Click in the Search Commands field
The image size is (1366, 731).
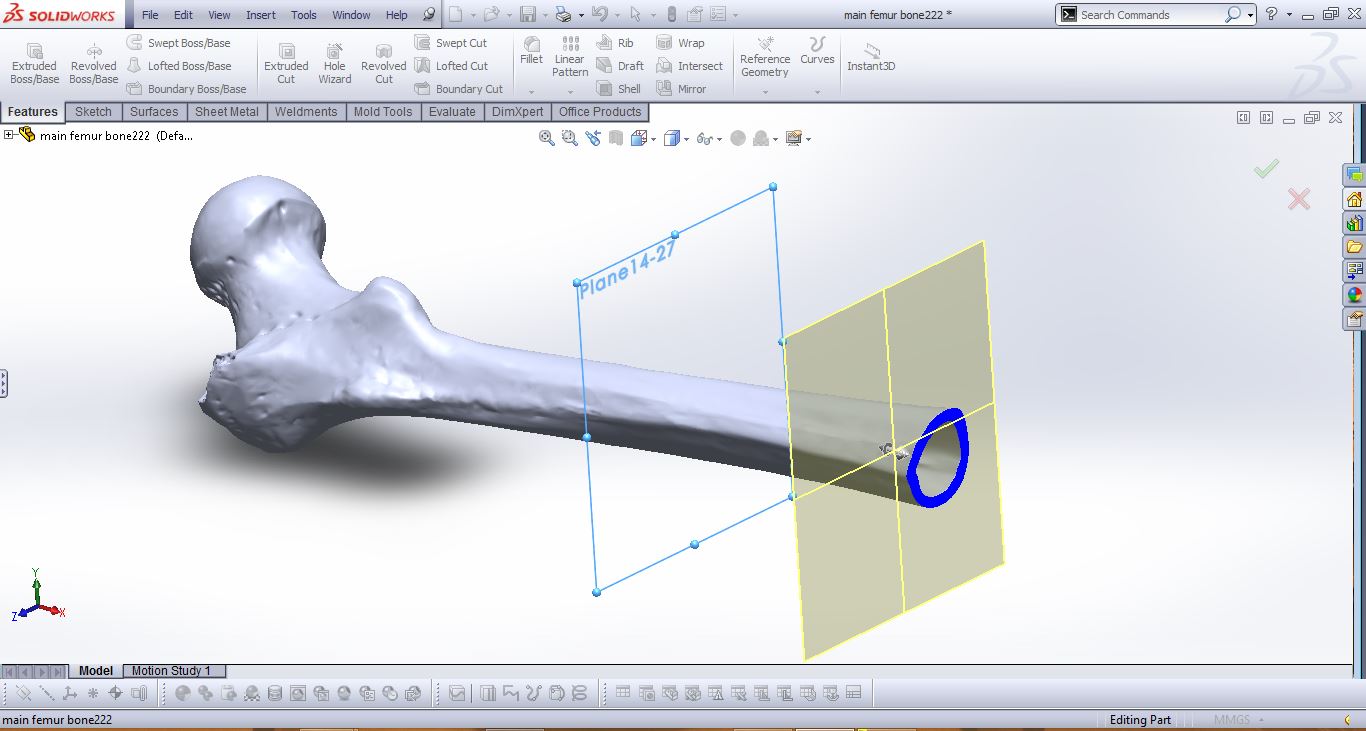click(x=1150, y=15)
